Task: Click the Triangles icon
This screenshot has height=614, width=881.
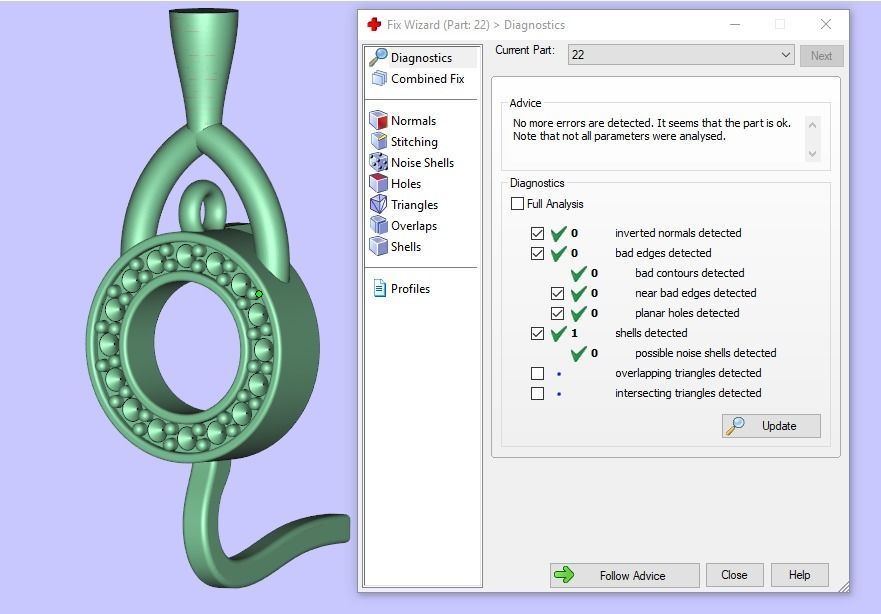Action: click(x=378, y=204)
